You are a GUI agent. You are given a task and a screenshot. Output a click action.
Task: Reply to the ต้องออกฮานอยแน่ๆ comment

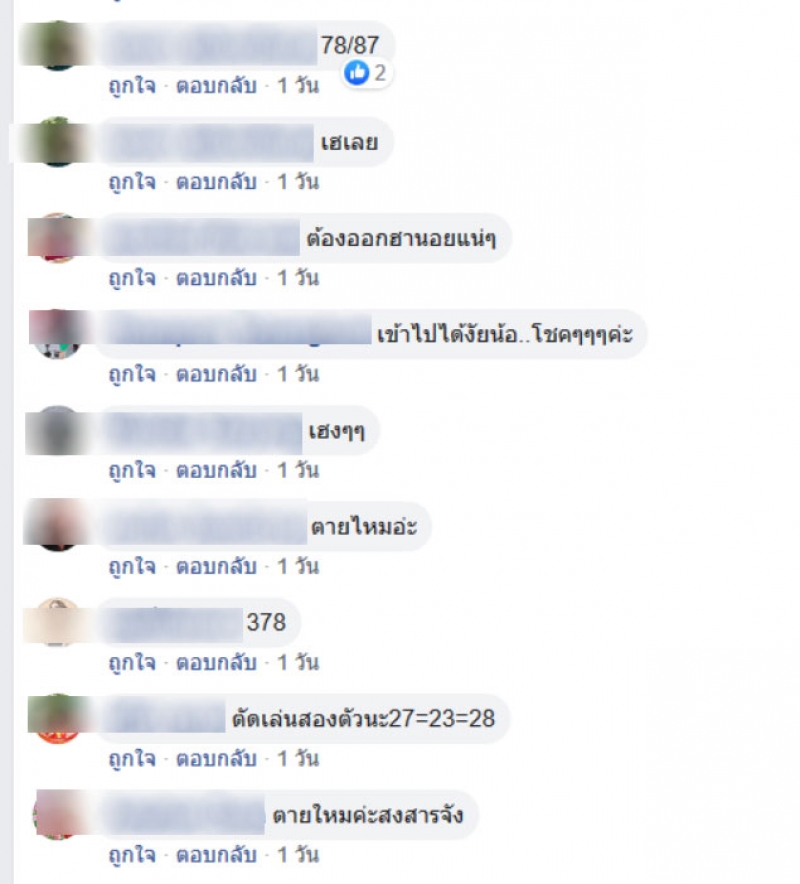pos(216,278)
